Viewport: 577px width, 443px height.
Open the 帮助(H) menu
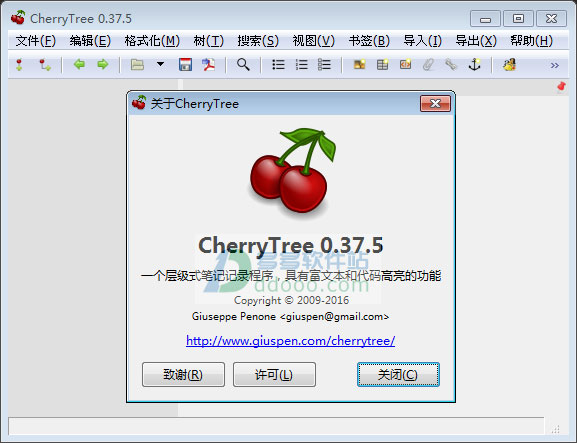(x=531, y=40)
